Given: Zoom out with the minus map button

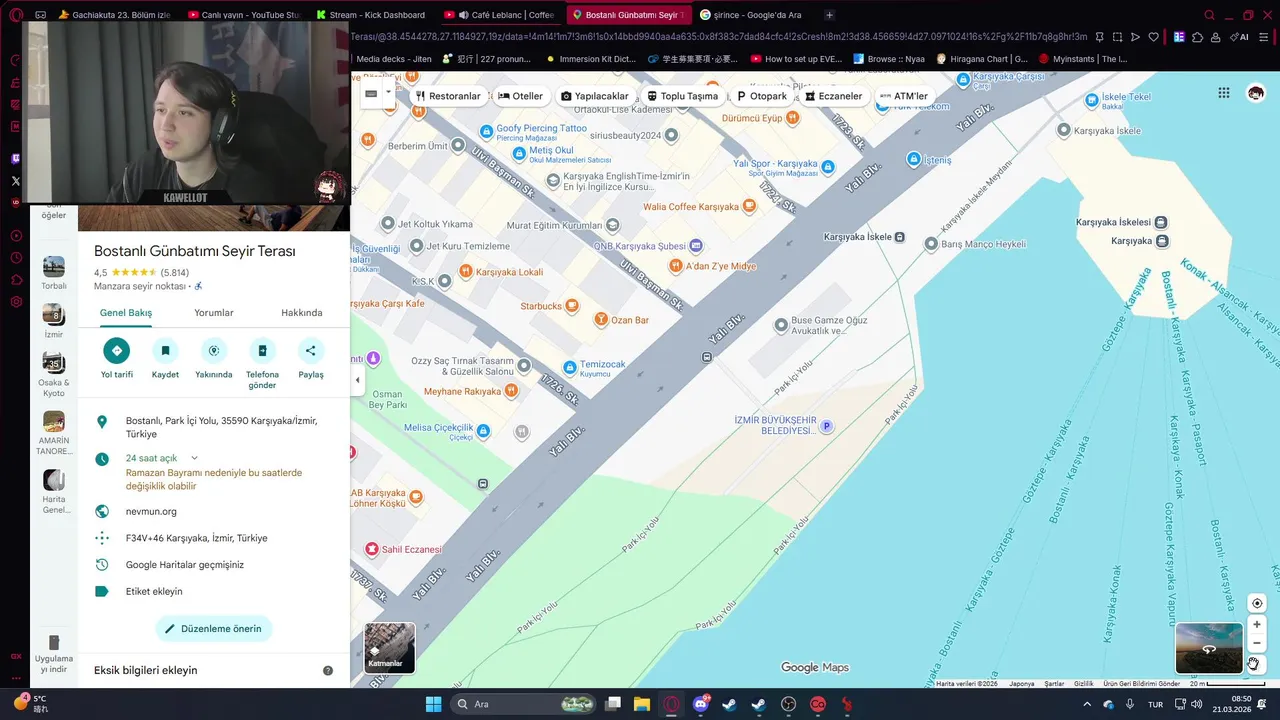Looking at the screenshot, I should coord(1257,643).
